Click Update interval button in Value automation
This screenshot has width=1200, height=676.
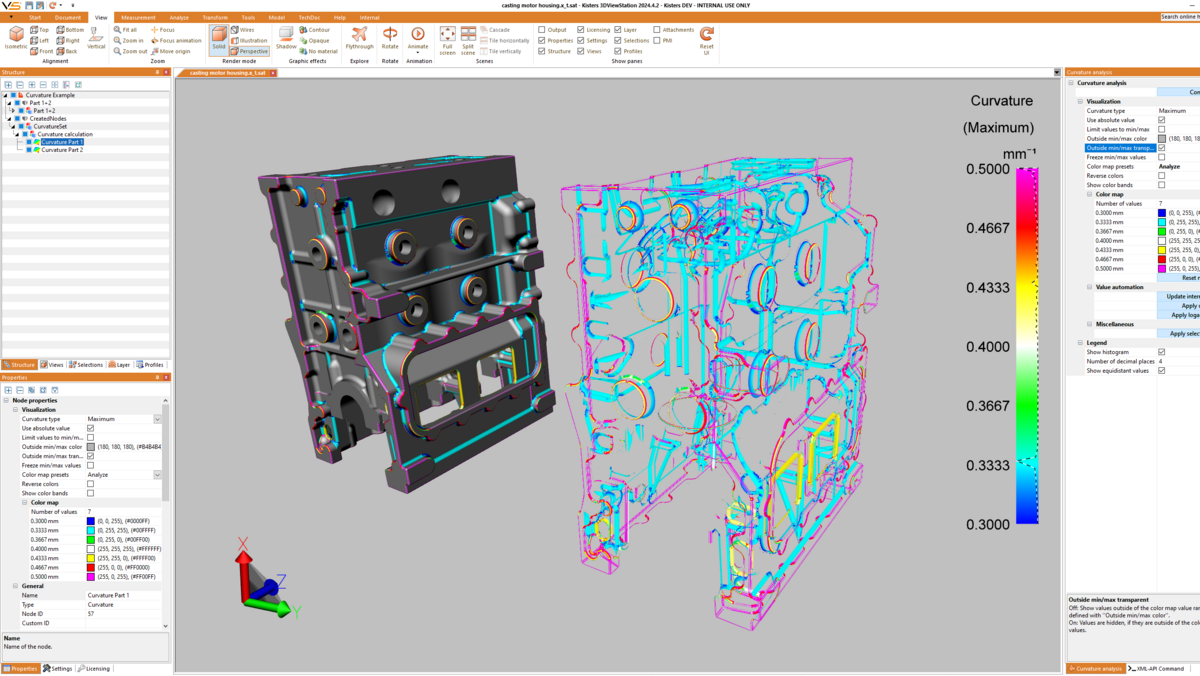1178,296
